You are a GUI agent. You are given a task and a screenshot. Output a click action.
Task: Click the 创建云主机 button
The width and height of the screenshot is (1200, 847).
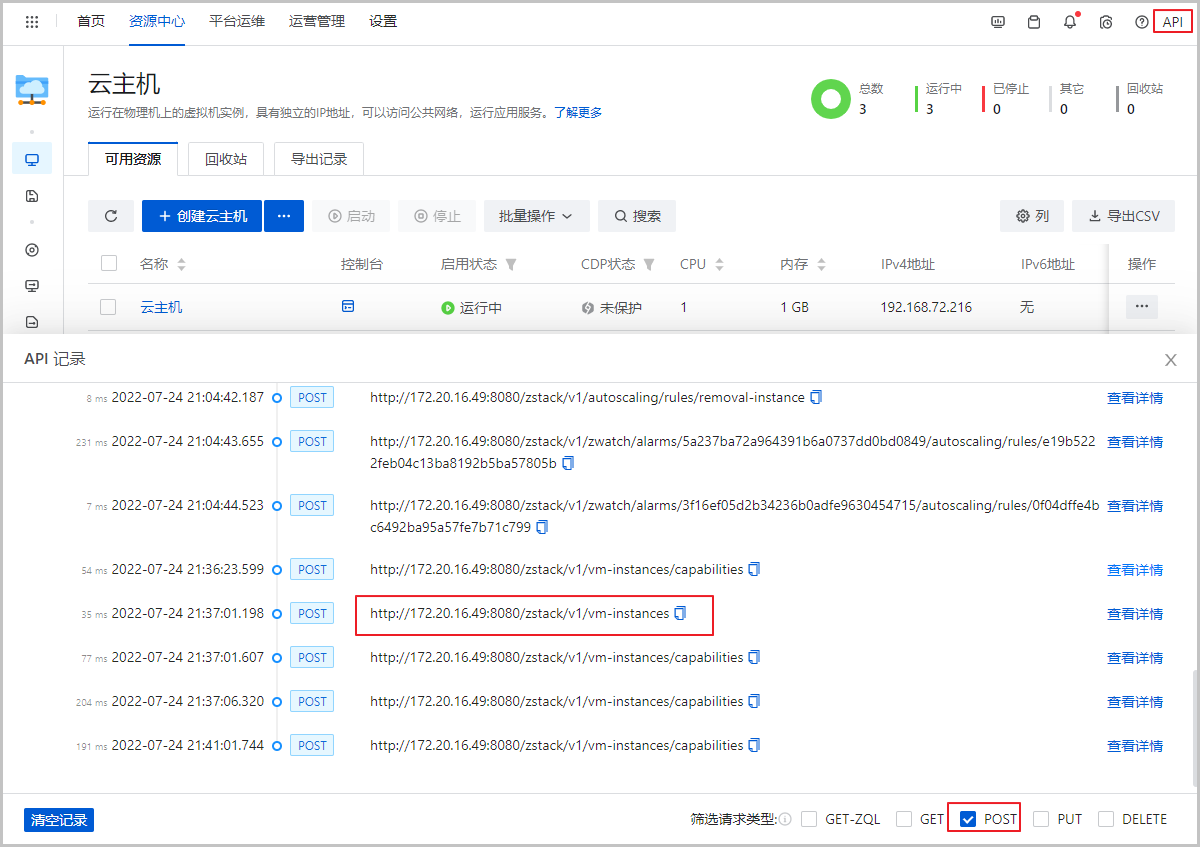click(201, 216)
